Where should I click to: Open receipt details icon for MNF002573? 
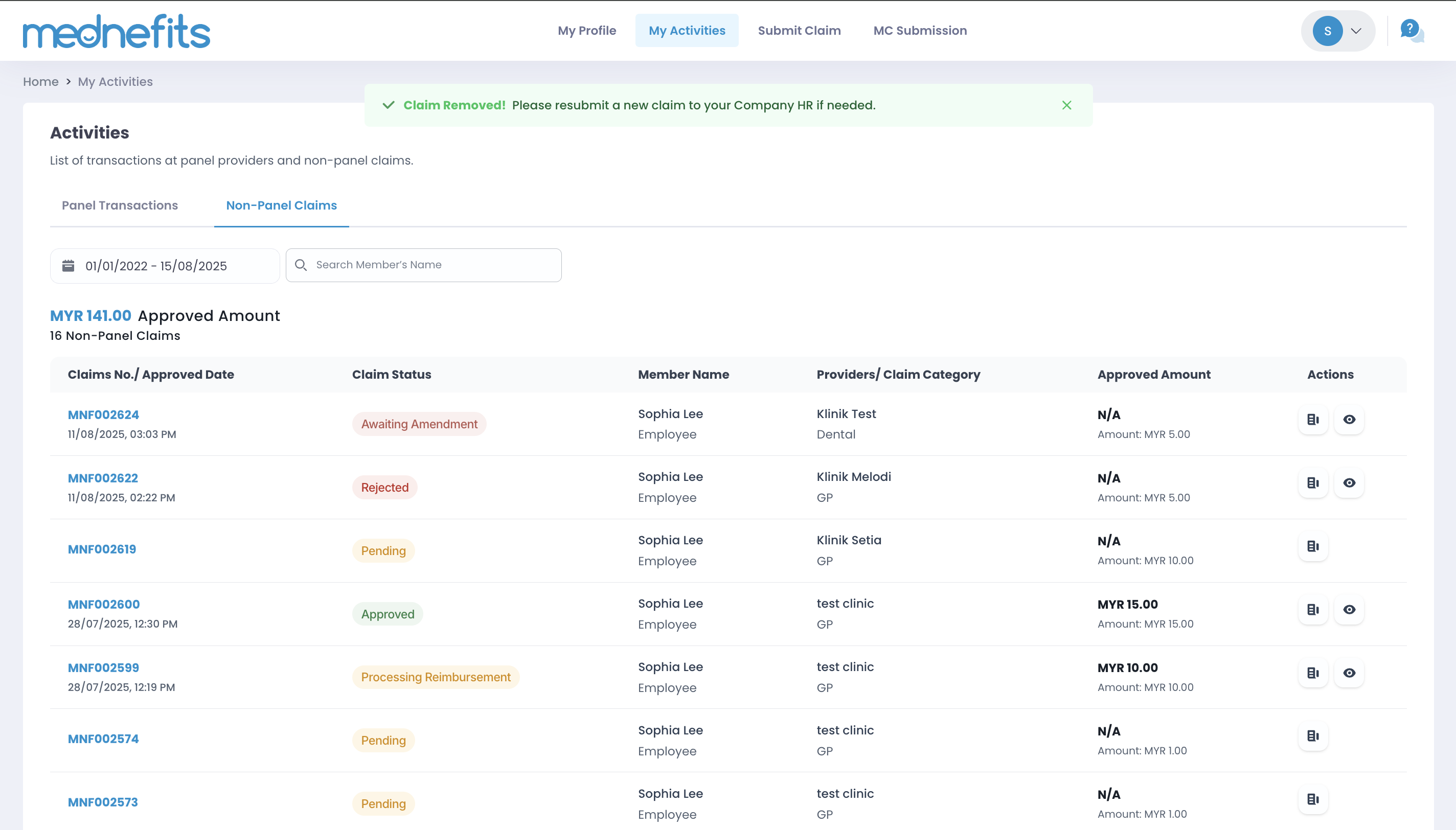[1313, 799]
